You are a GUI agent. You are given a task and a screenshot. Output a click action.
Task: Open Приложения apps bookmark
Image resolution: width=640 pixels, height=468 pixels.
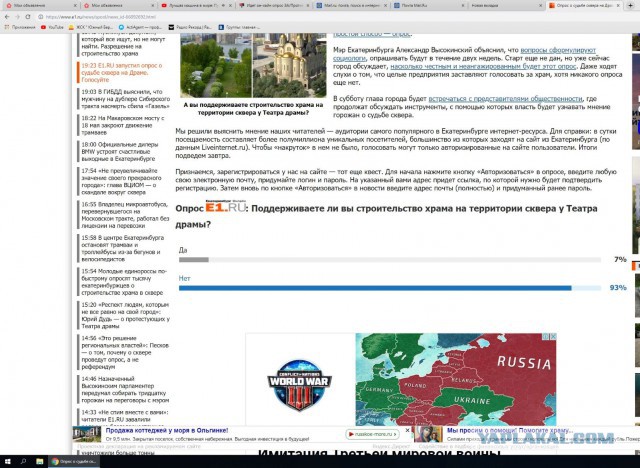[x=20, y=27]
